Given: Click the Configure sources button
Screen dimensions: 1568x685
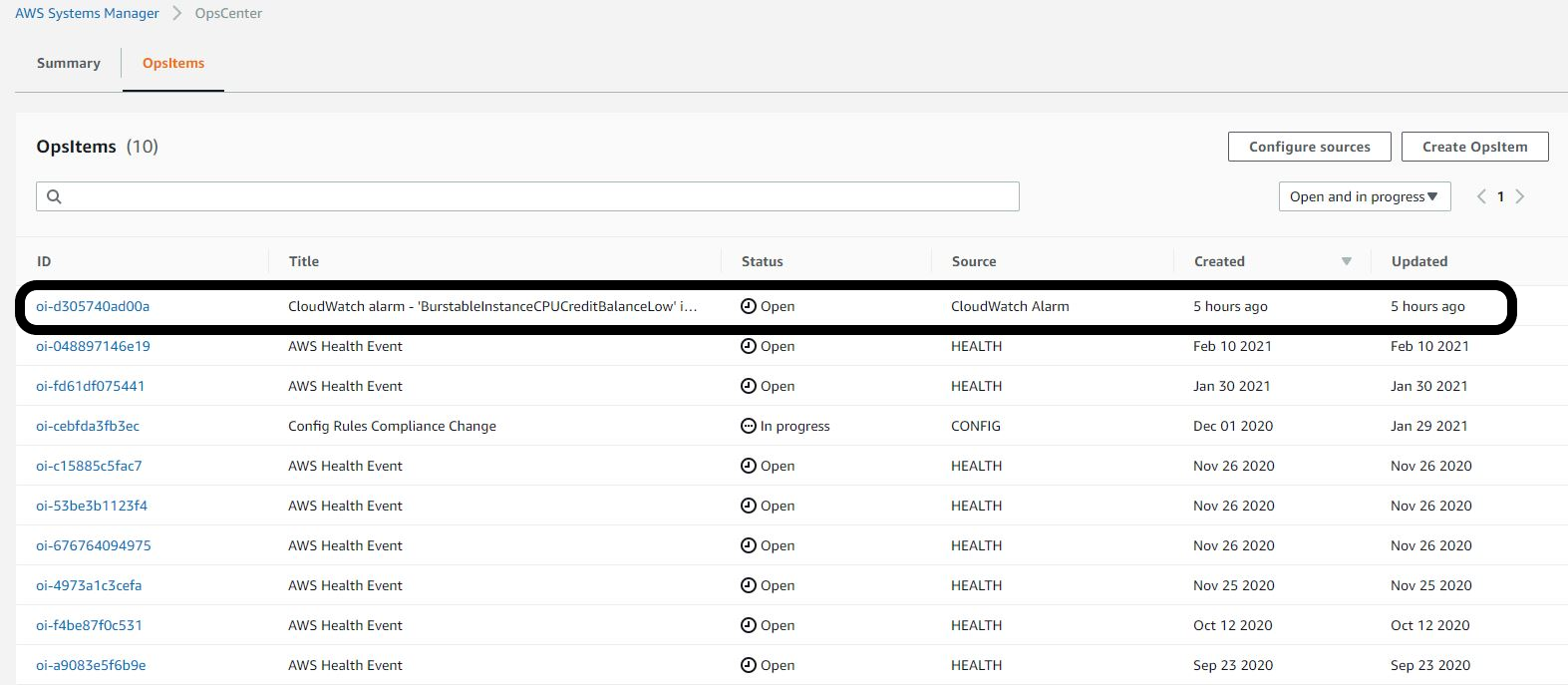Looking at the screenshot, I should [x=1309, y=147].
